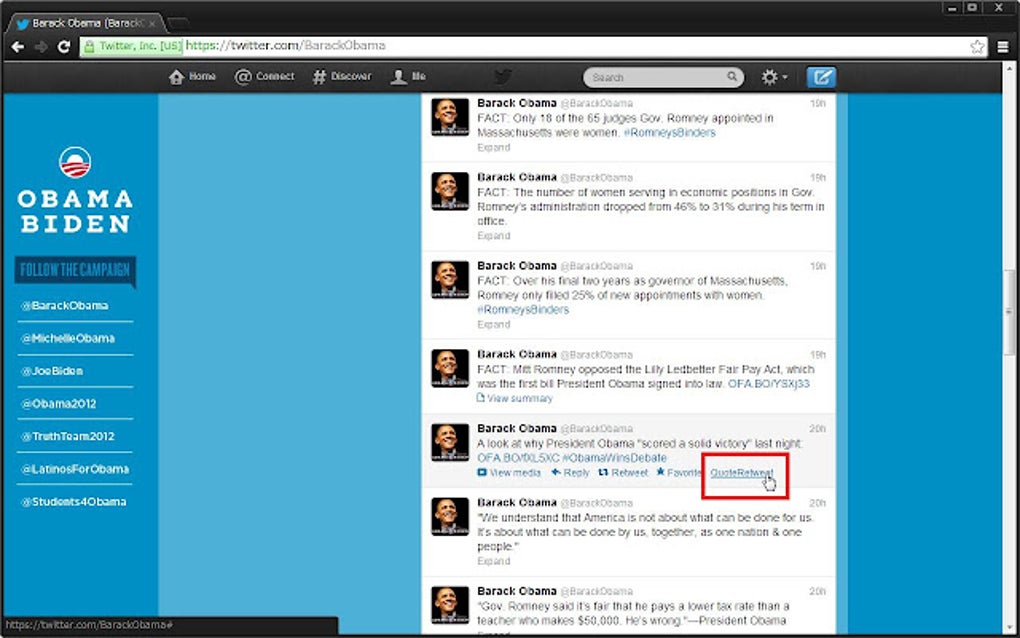This screenshot has height=638, width=1020.
Task: Open the Quote Retweet link
Action: point(740,473)
